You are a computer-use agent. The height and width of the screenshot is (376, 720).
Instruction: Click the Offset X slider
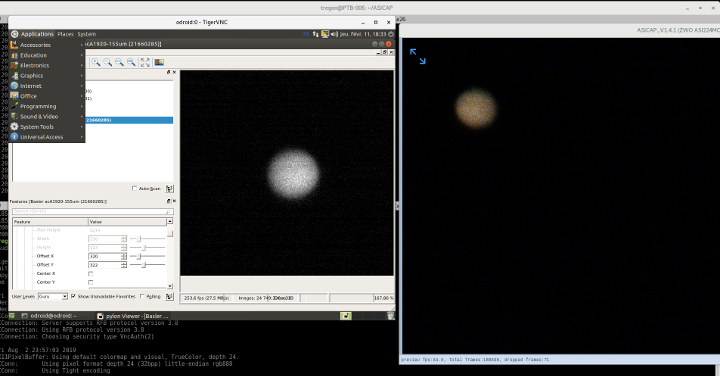coord(147,256)
